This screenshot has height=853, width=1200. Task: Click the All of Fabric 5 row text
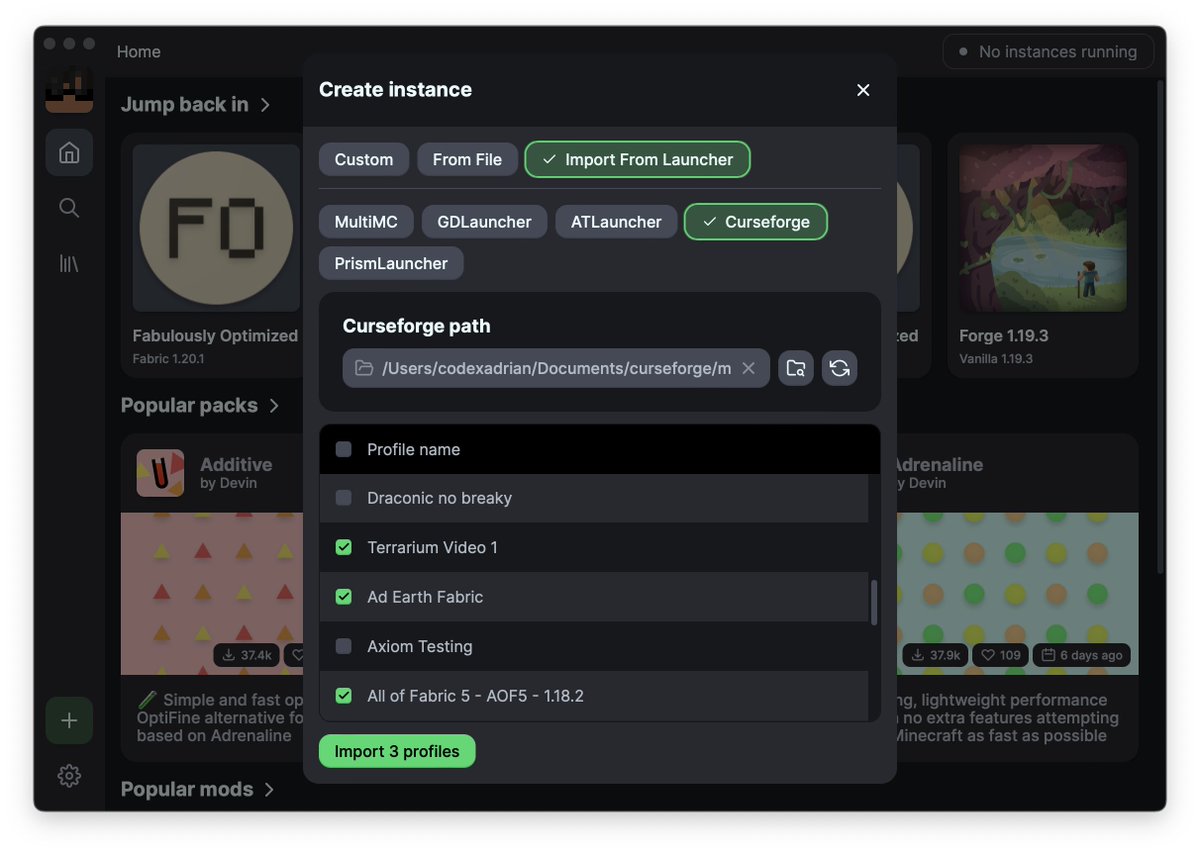click(x=475, y=696)
